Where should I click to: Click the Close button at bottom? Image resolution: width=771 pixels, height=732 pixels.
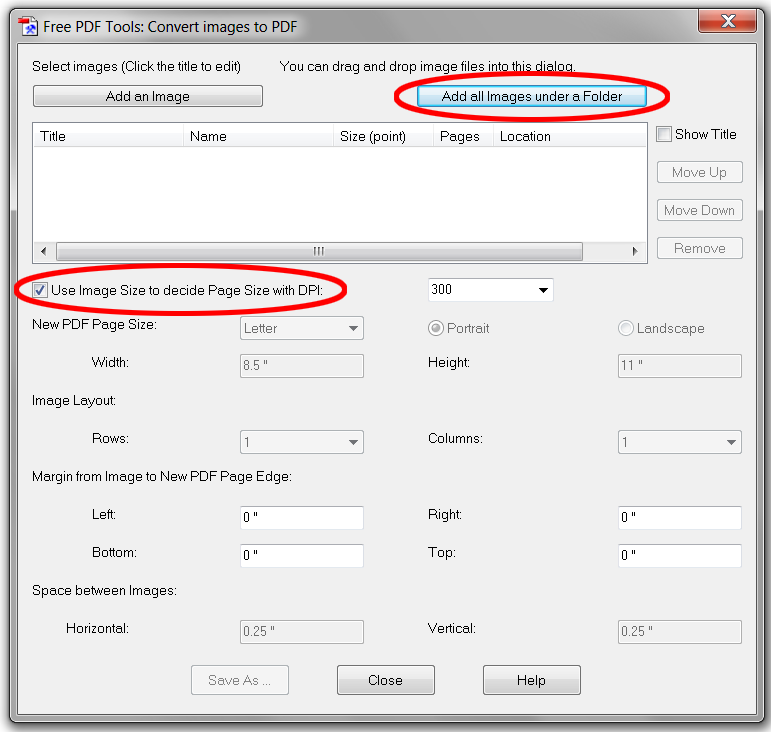[386, 680]
